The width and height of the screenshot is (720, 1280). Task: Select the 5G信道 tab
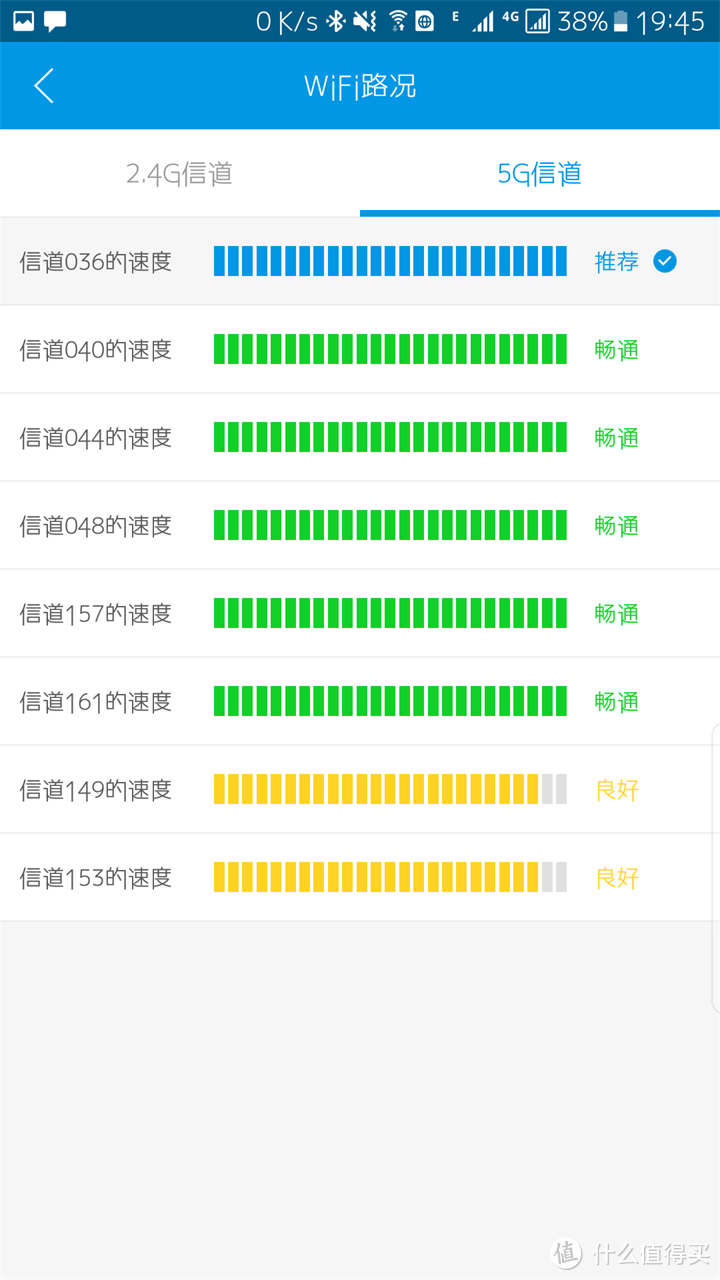click(540, 174)
